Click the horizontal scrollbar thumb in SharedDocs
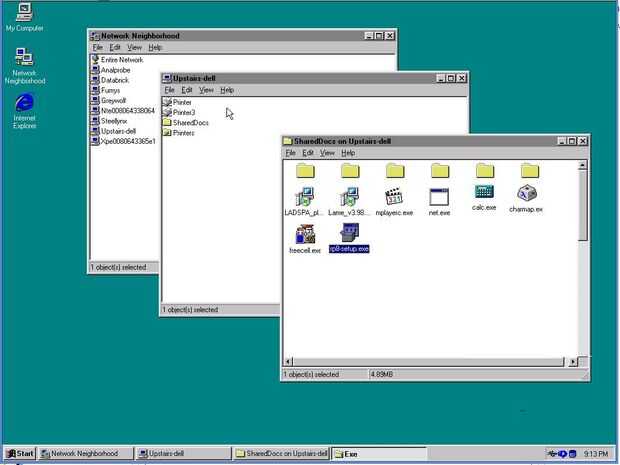The width and height of the screenshot is (620, 465). tap(428, 361)
